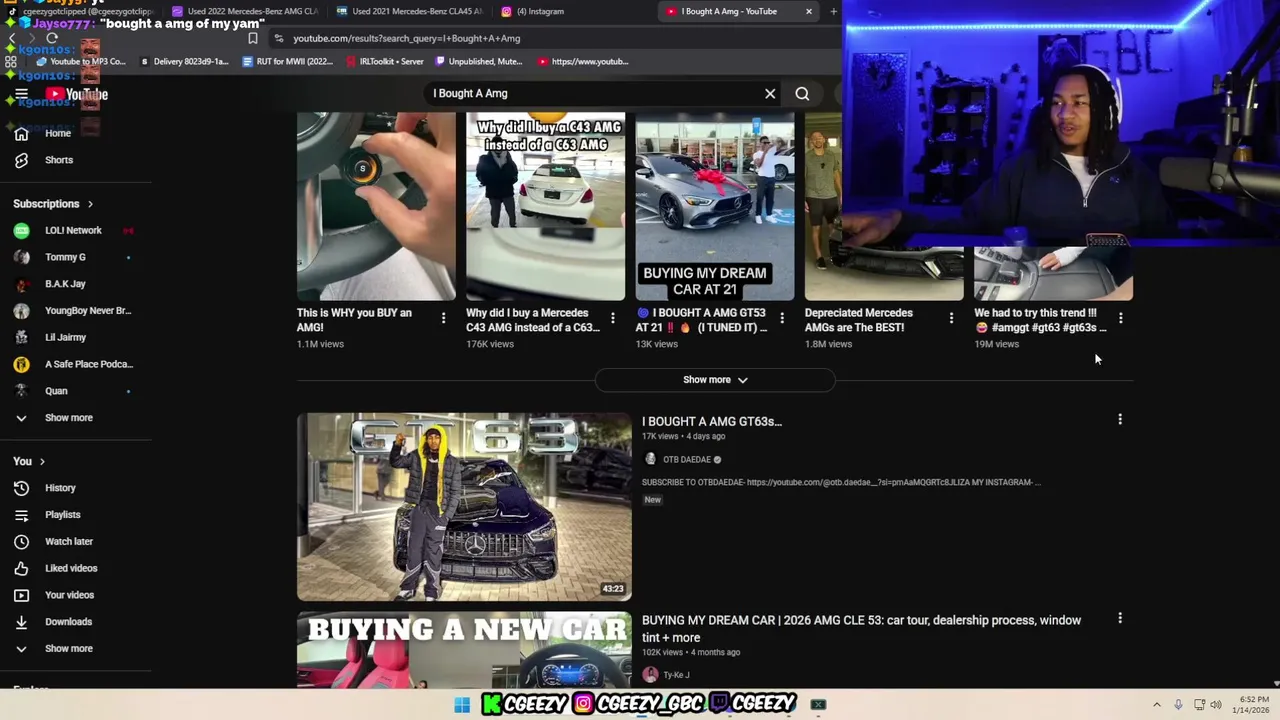Open the History page icon
Screen dimensions: 1280x720
pos(21,488)
